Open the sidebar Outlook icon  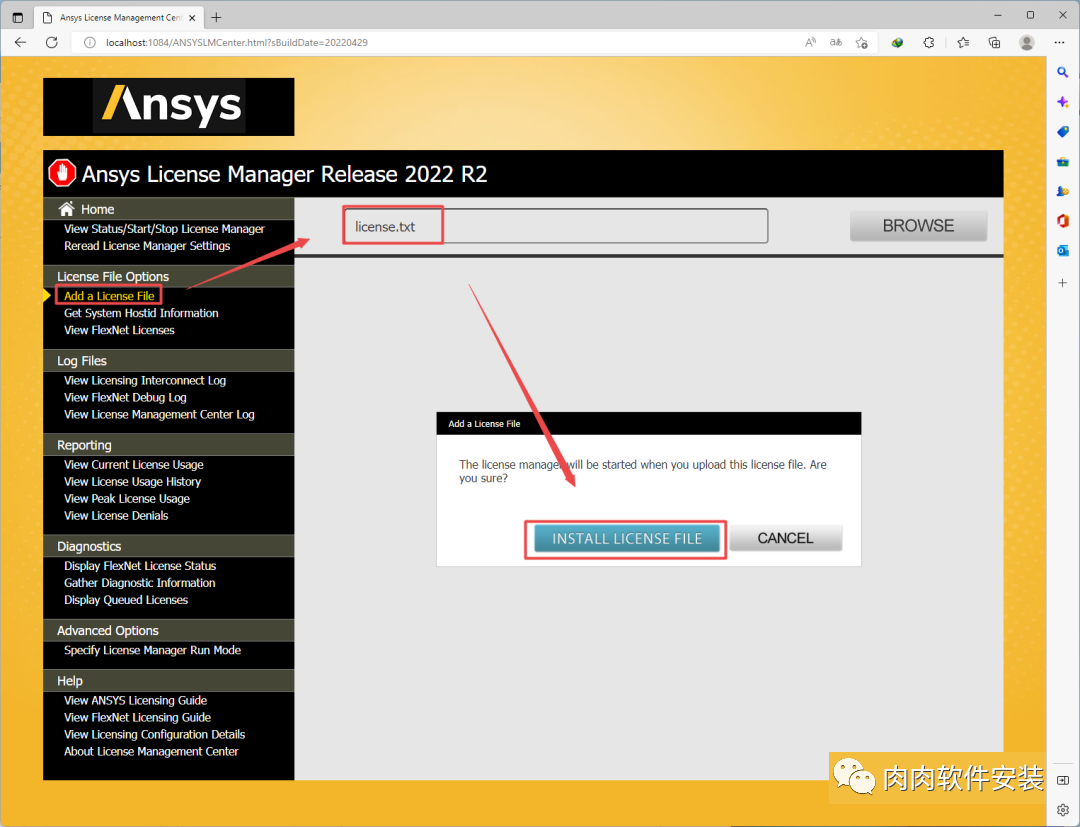1063,251
